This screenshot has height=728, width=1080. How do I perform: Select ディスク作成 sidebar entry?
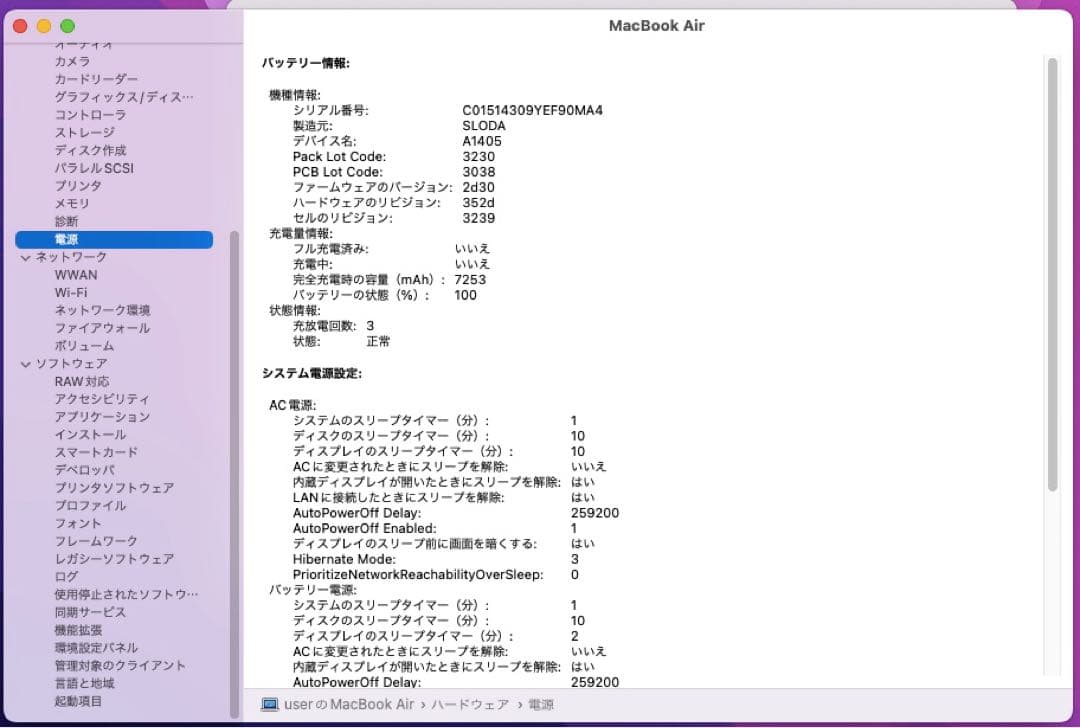[x=90, y=150]
